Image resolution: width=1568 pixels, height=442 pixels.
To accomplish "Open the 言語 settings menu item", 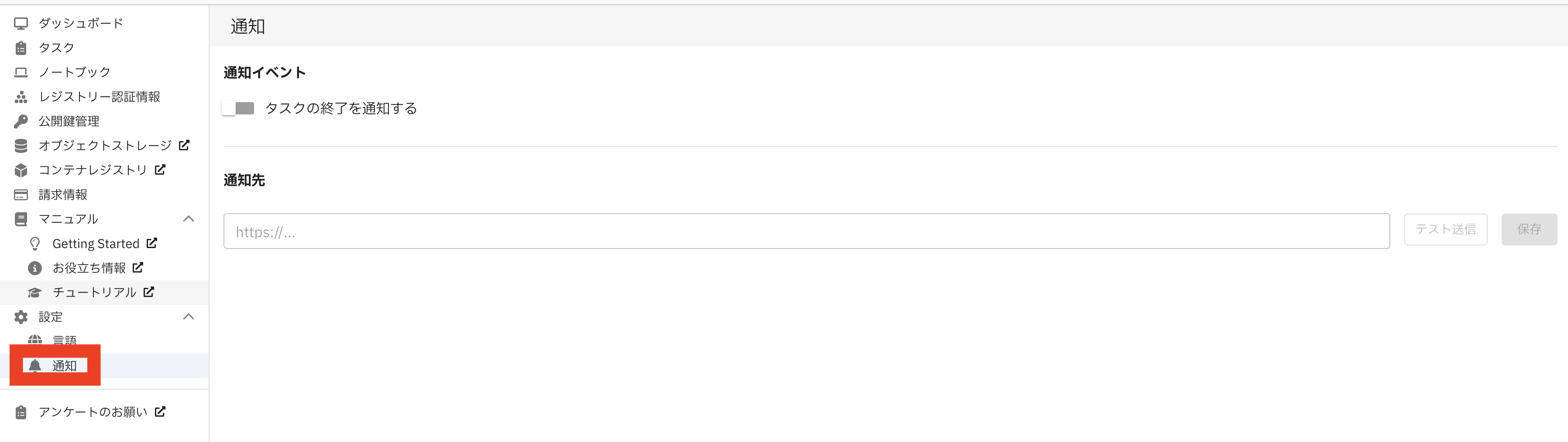I will point(64,340).
